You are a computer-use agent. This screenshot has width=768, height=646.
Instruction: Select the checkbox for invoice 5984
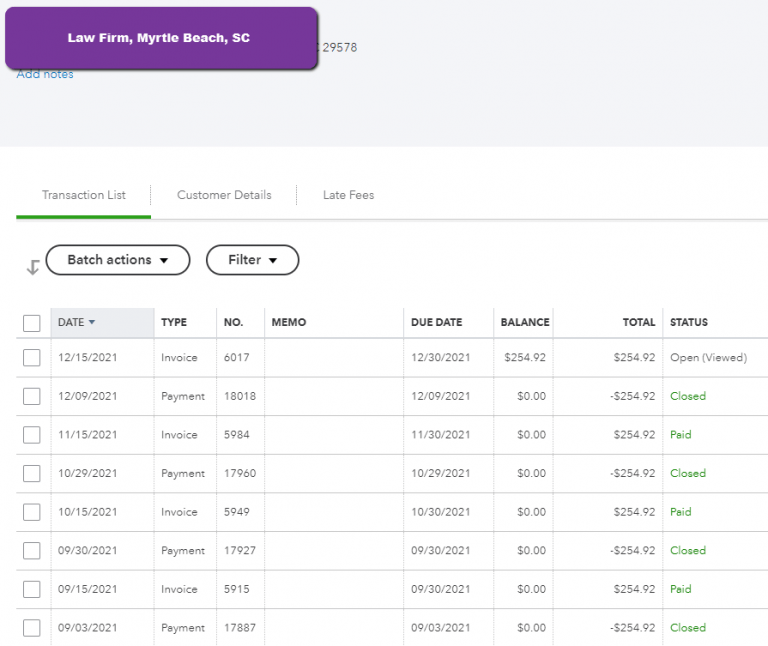[32, 435]
